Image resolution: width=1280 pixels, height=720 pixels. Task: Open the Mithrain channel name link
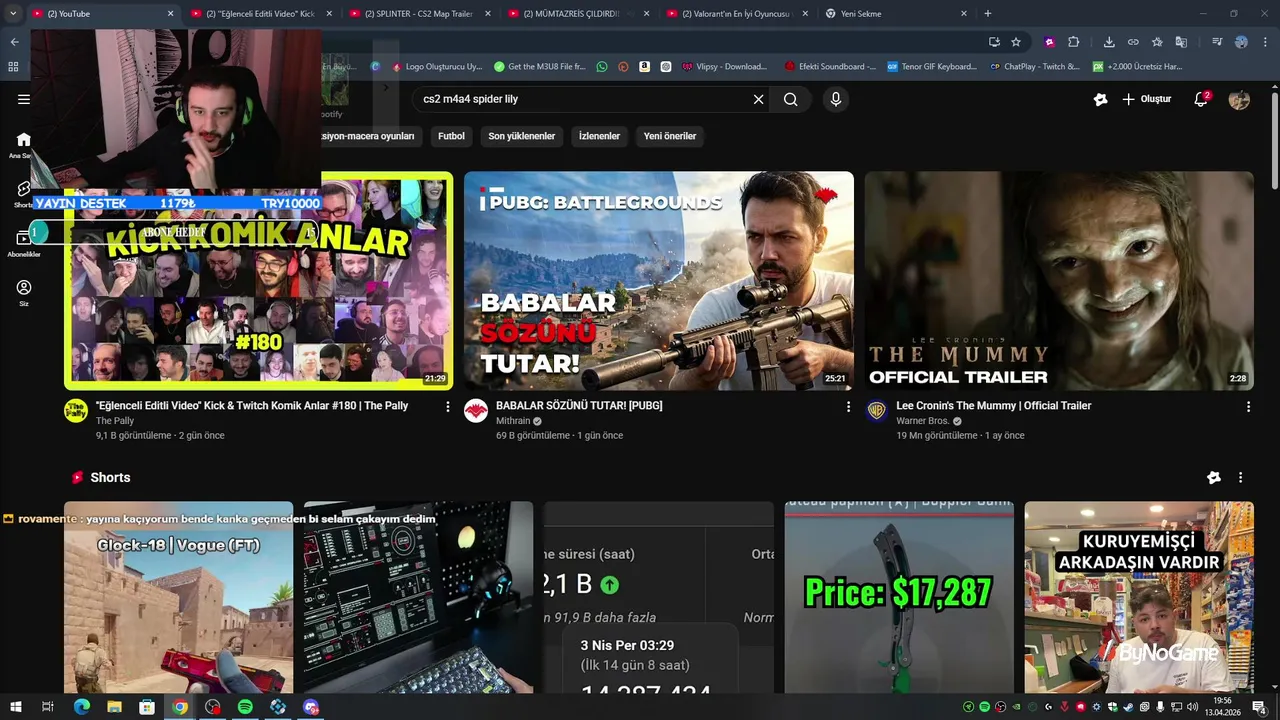click(x=513, y=421)
